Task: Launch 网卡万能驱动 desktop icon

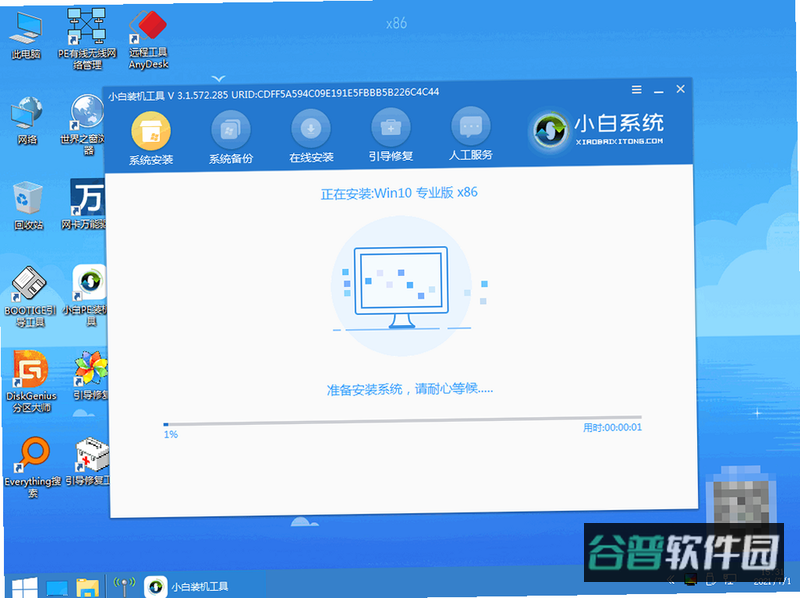Action: (86, 204)
